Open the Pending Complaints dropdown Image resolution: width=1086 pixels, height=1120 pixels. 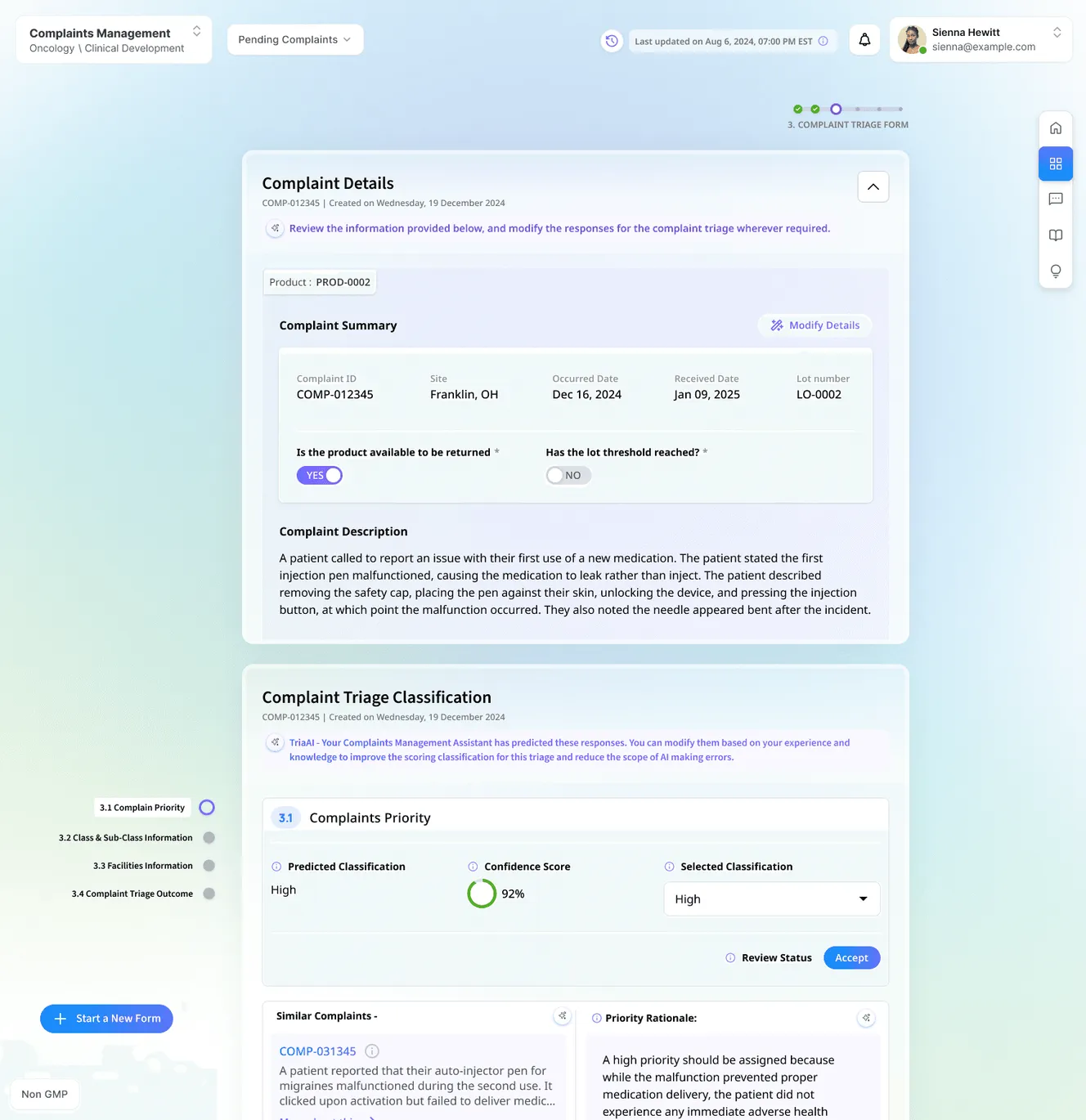(295, 39)
